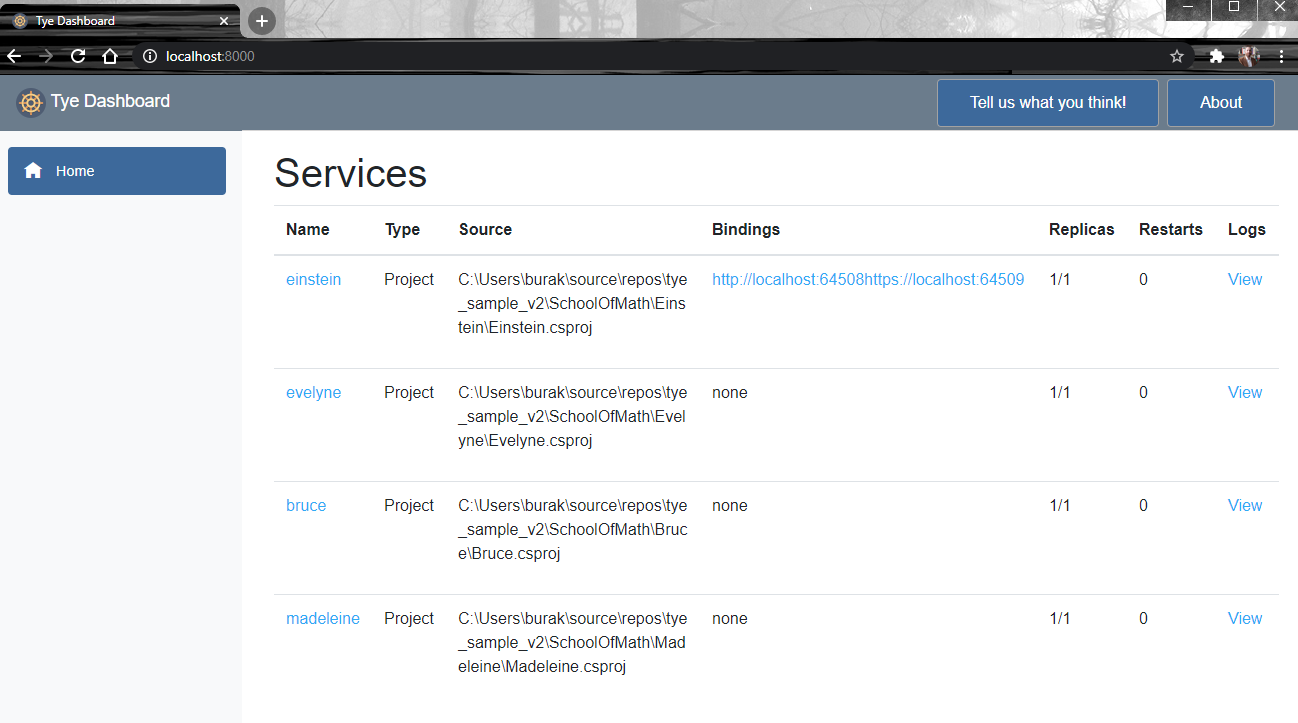Open the Home sidebar menu item
This screenshot has width=1298, height=723.
(117, 171)
